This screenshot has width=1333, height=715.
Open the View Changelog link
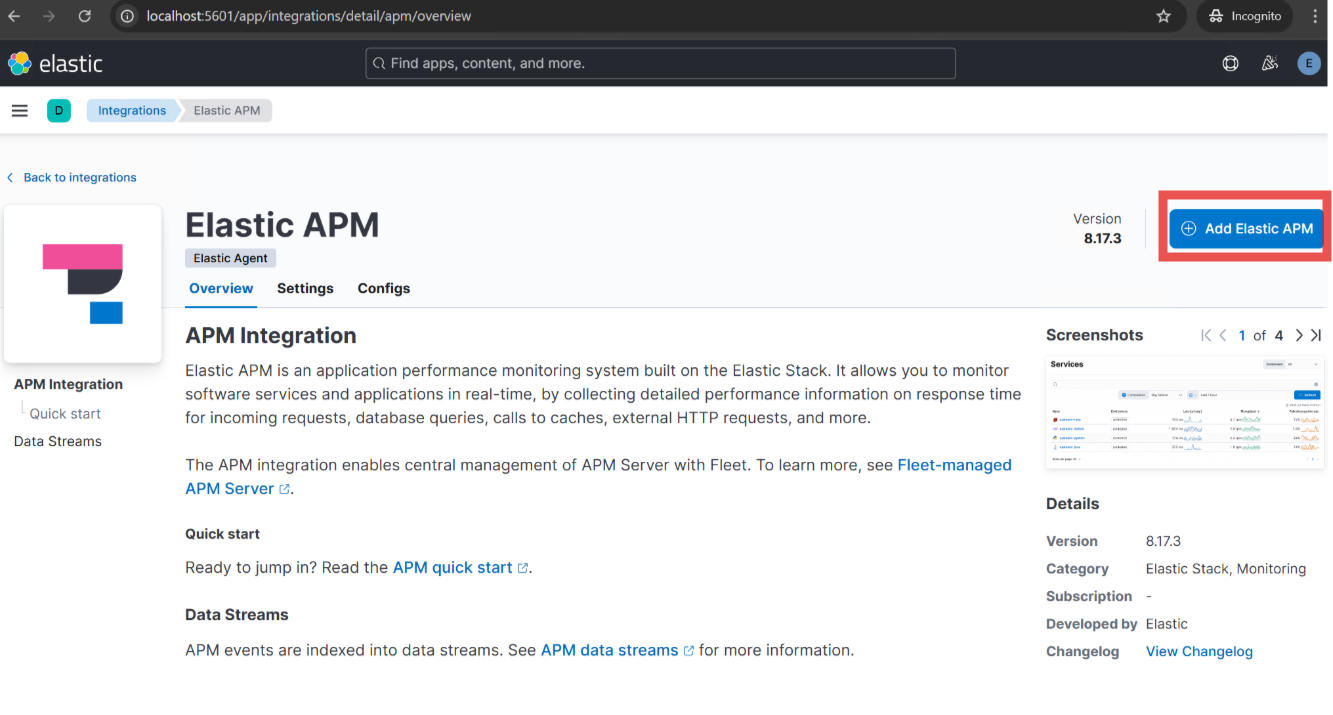click(1199, 651)
